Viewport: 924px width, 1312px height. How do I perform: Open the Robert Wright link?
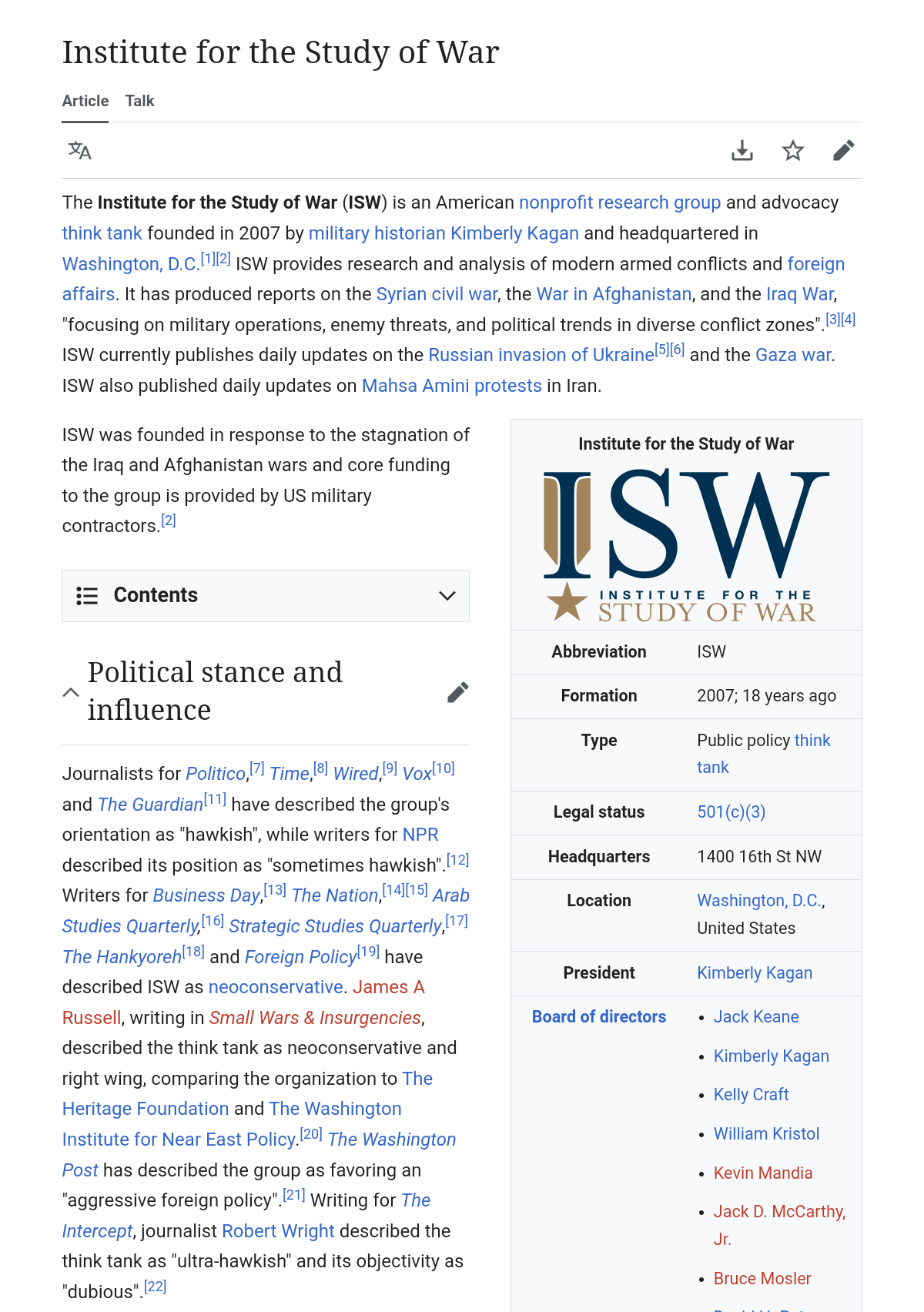pos(278,1231)
